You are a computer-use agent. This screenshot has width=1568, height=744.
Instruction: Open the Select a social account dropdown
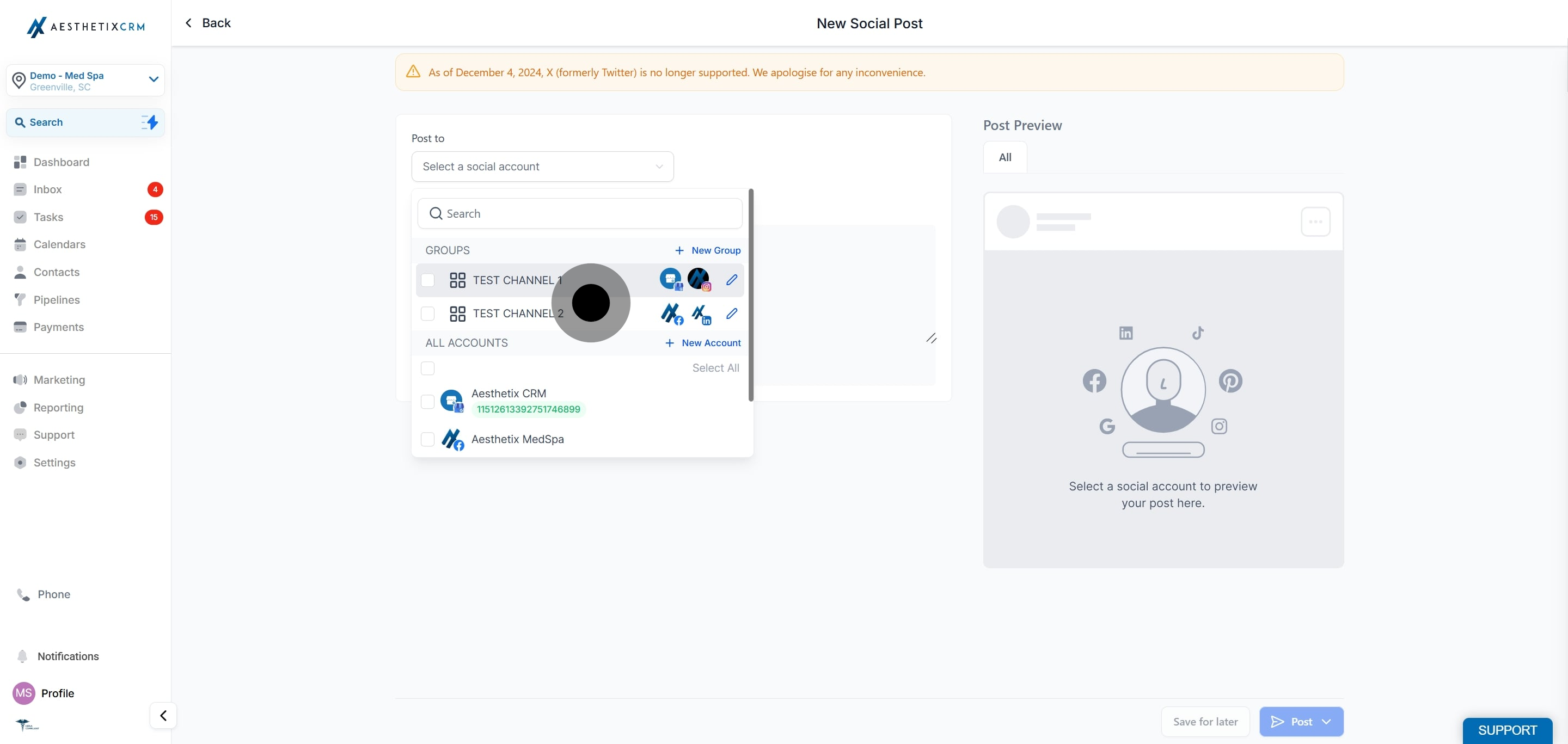click(x=542, y=167)
